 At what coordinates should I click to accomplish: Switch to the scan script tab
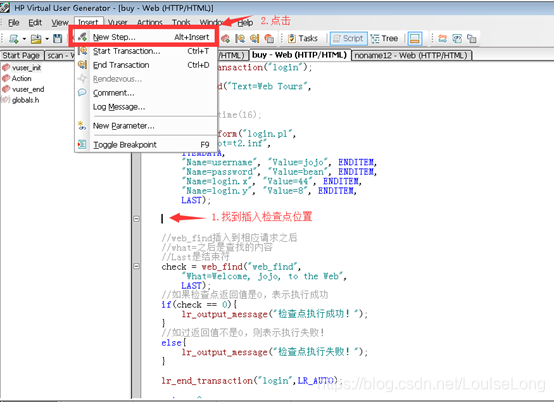click(x=60, y=55)
